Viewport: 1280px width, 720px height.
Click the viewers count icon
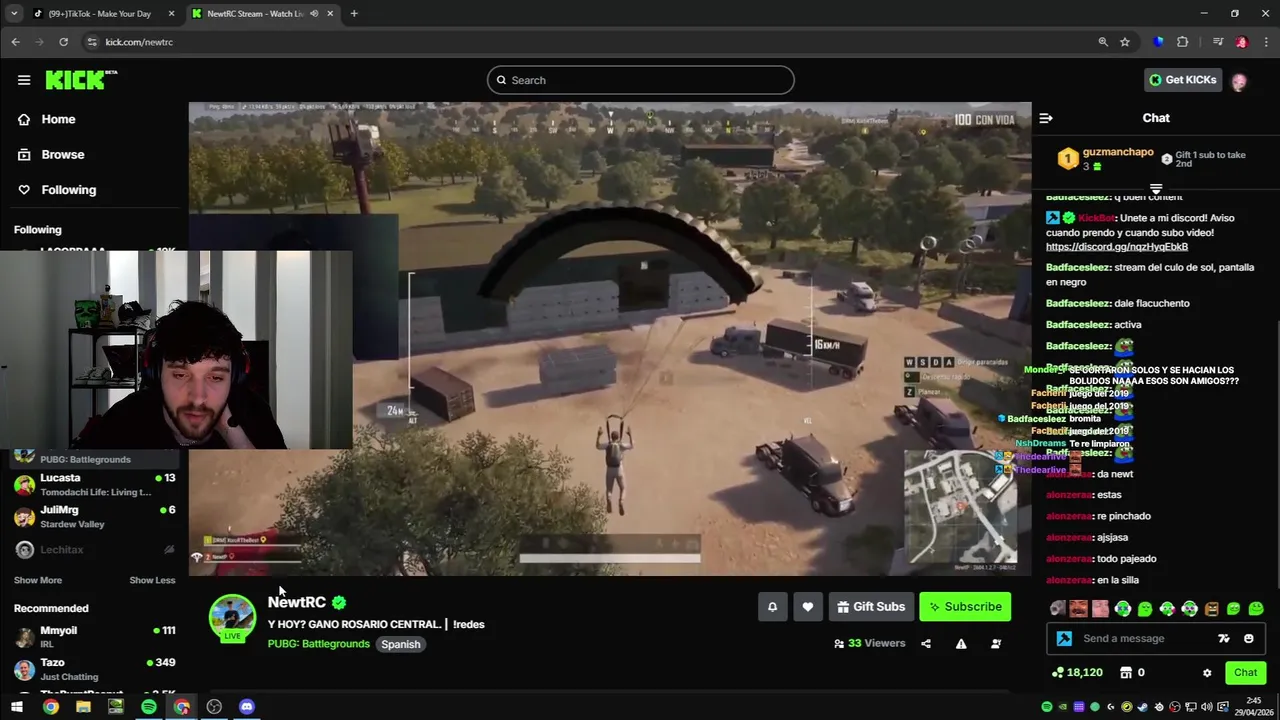pyautogui.click(x=839, y=644)
